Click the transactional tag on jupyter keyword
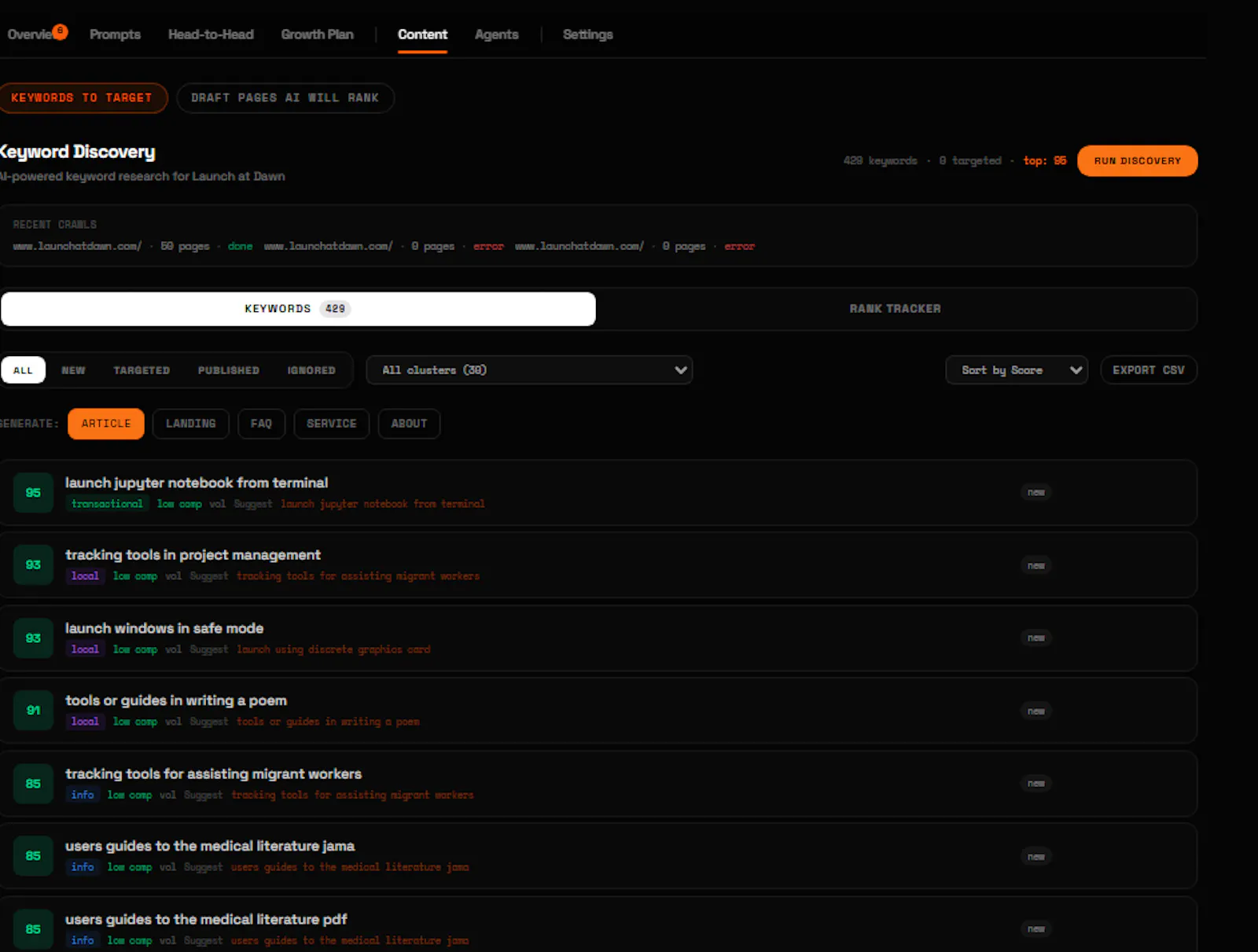1258x952 pixels. (x=108, y=504)
